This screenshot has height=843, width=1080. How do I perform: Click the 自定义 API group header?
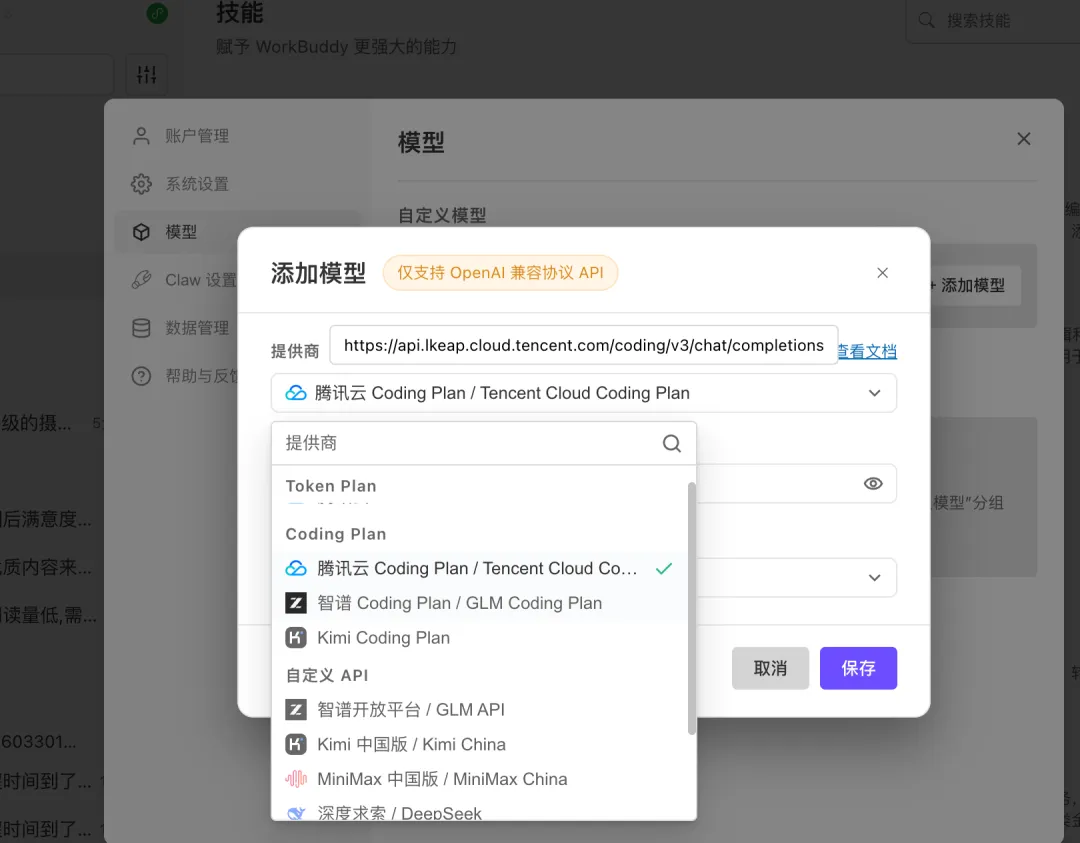pyautogui.click(x=326, y=675)
